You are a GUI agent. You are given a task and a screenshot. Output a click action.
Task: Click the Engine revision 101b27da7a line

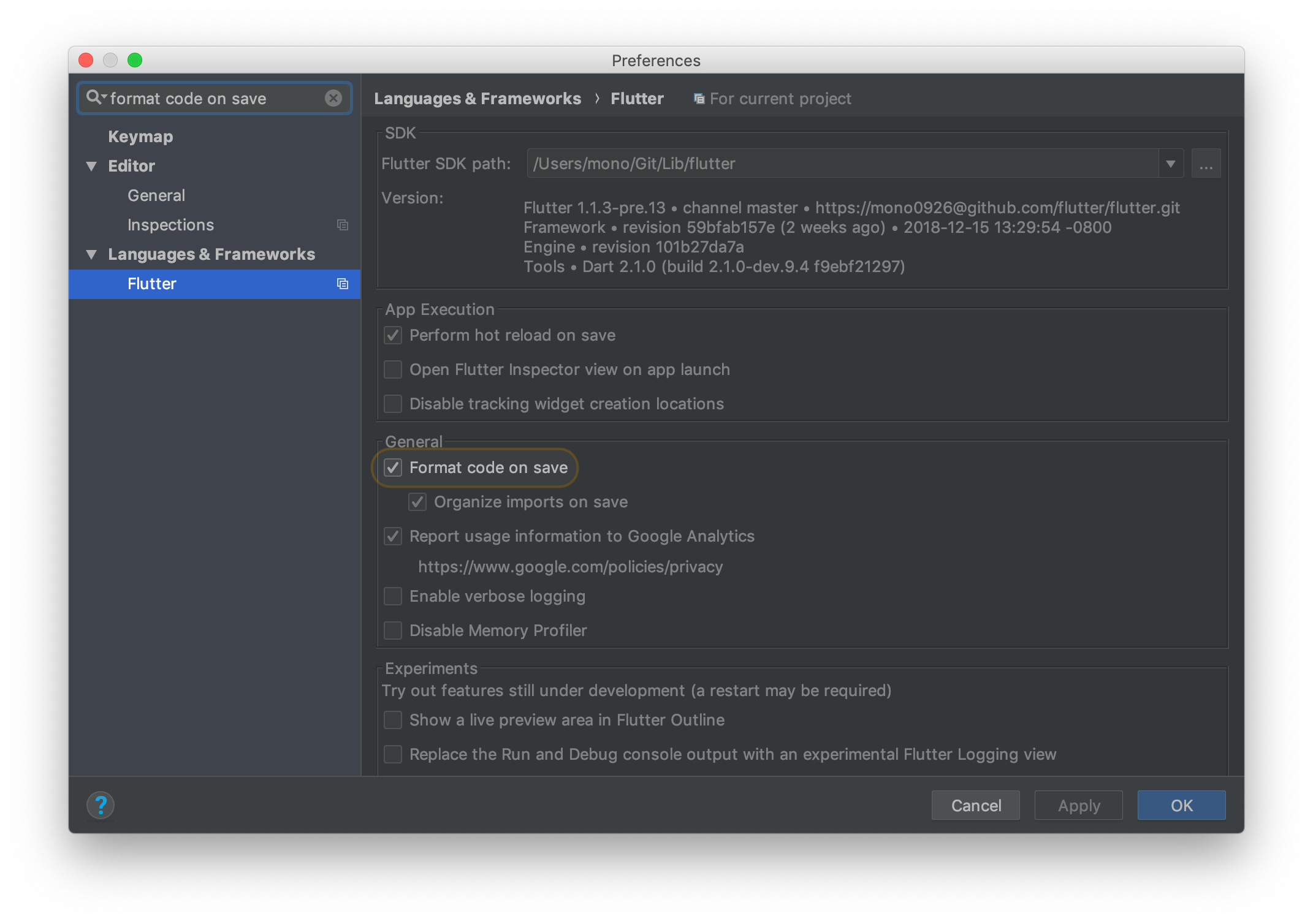pyautogui.click(x=633, y=247)
